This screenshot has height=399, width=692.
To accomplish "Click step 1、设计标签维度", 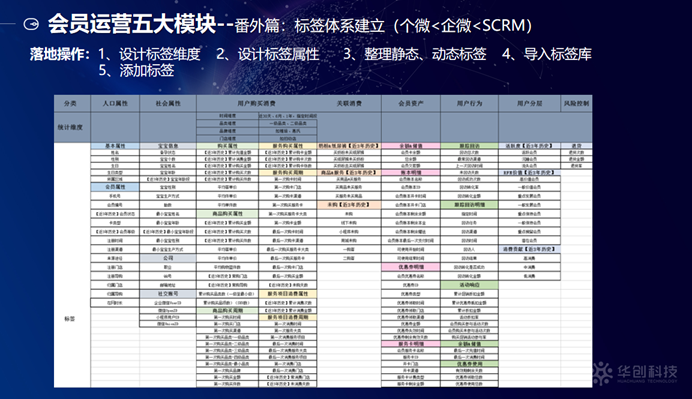I will tap(149, 54).
